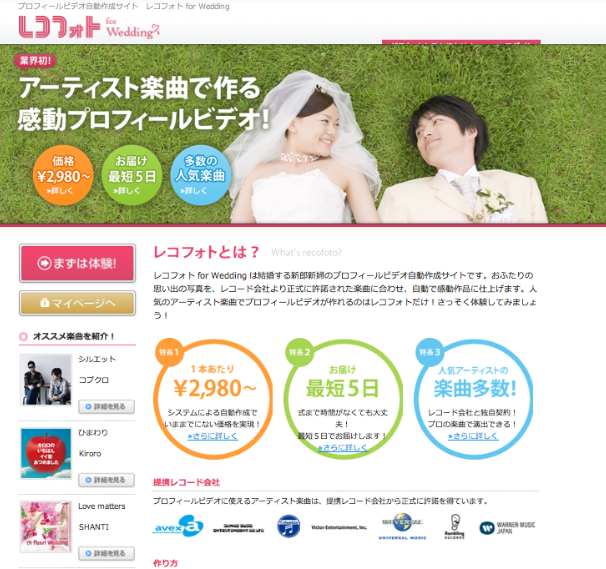Click the Victor Entertainment logo

[339, 527]
